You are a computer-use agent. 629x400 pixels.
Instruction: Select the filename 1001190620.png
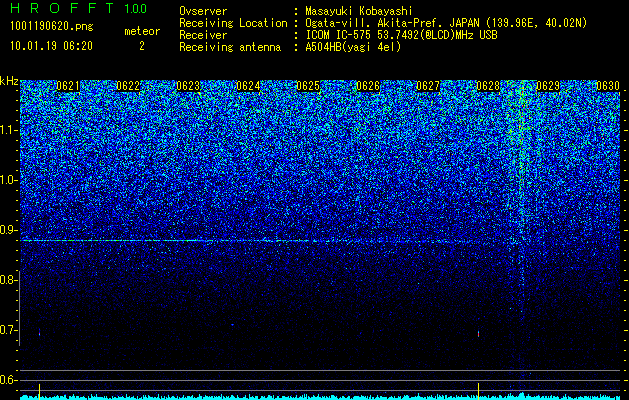[52, 27]
